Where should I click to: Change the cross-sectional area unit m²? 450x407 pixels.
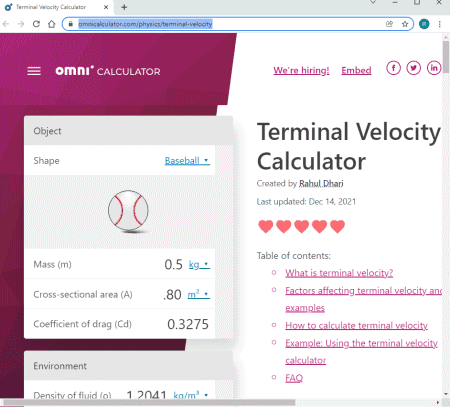[199, 294]
